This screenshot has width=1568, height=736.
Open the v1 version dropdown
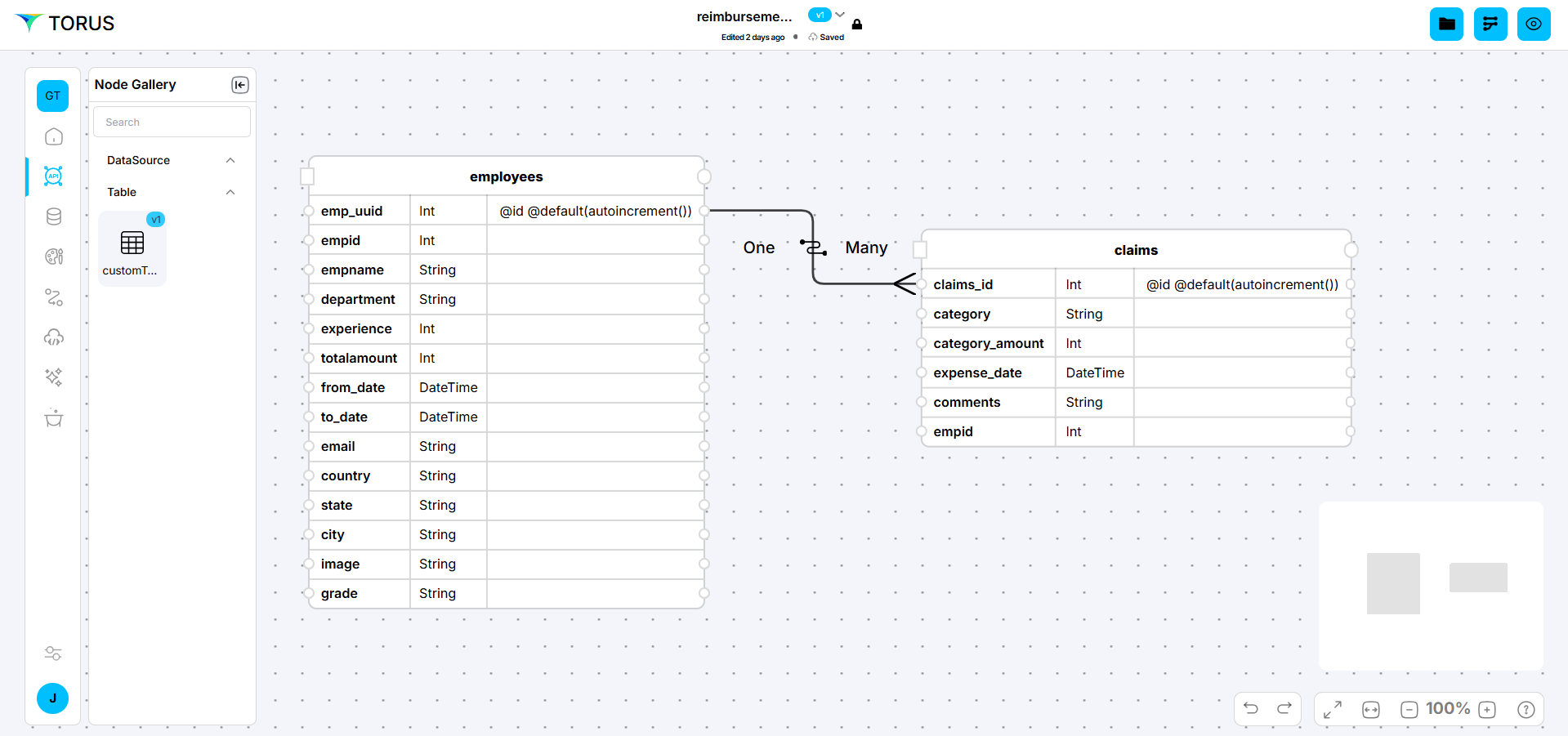pyautogui.click(x=839, y=15)
